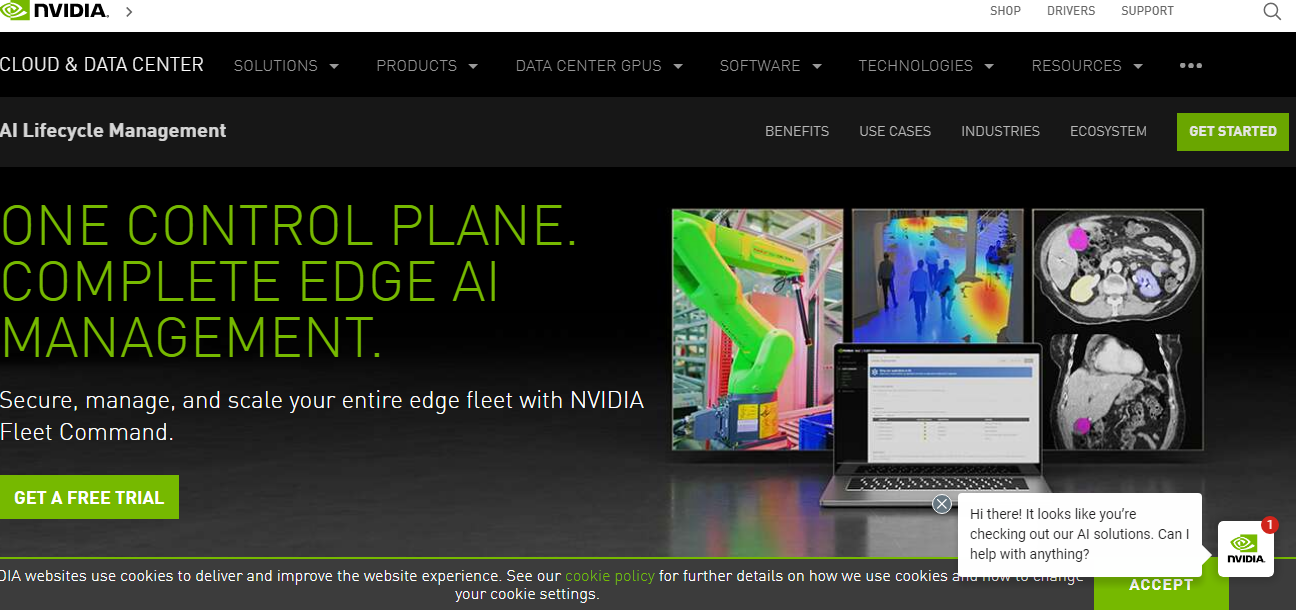Accept cookies with the Accept button
The image size is (1296, 610).
(1161, 585)
